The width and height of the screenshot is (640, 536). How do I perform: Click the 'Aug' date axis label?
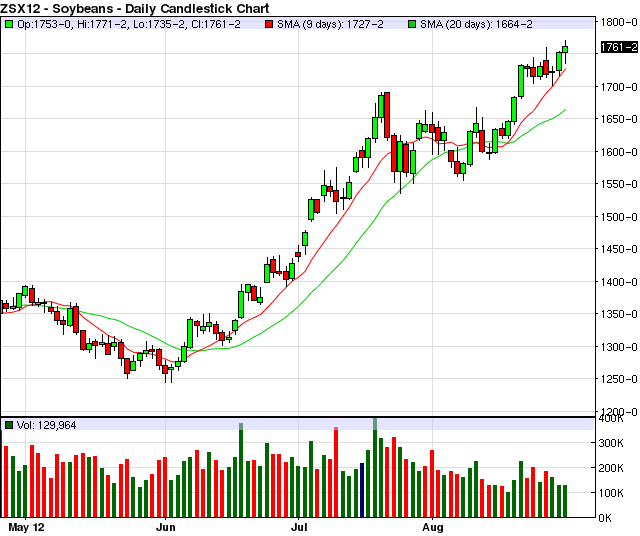point(433,527)
